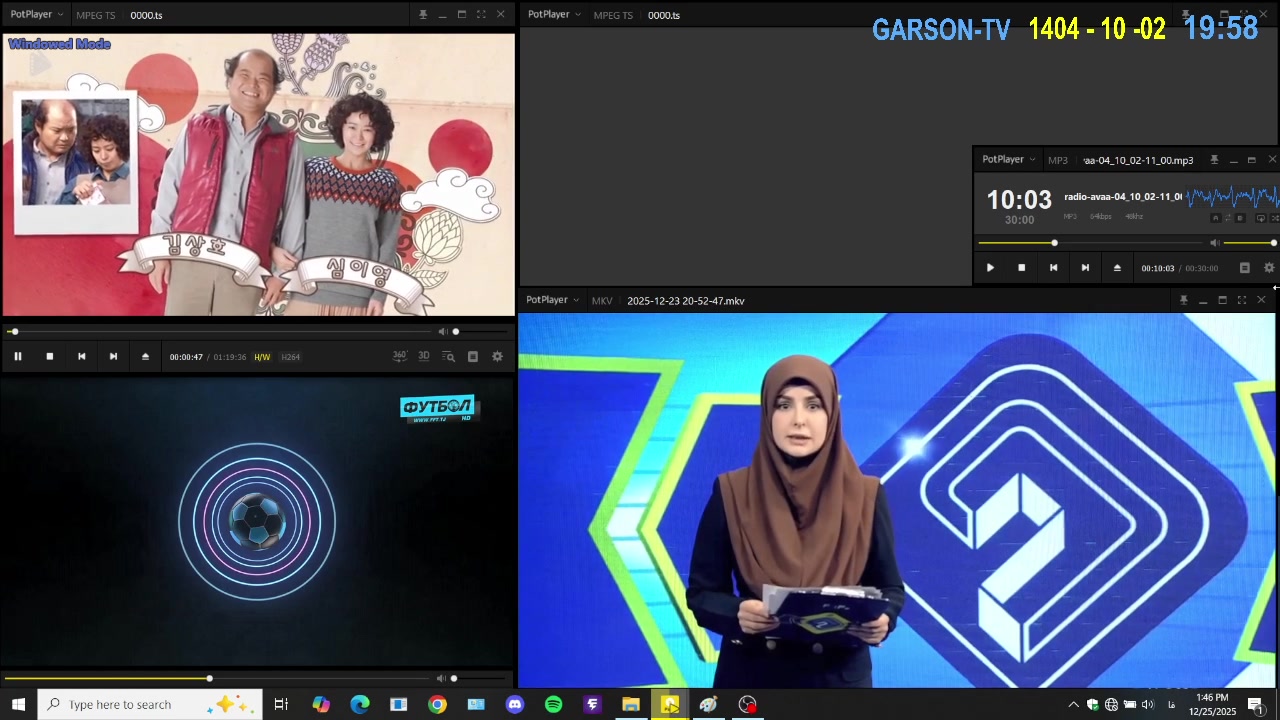Screen dimensions: 1280x720
Task: Stop the MP3 audio player
Action: (x=1021, y=268)
